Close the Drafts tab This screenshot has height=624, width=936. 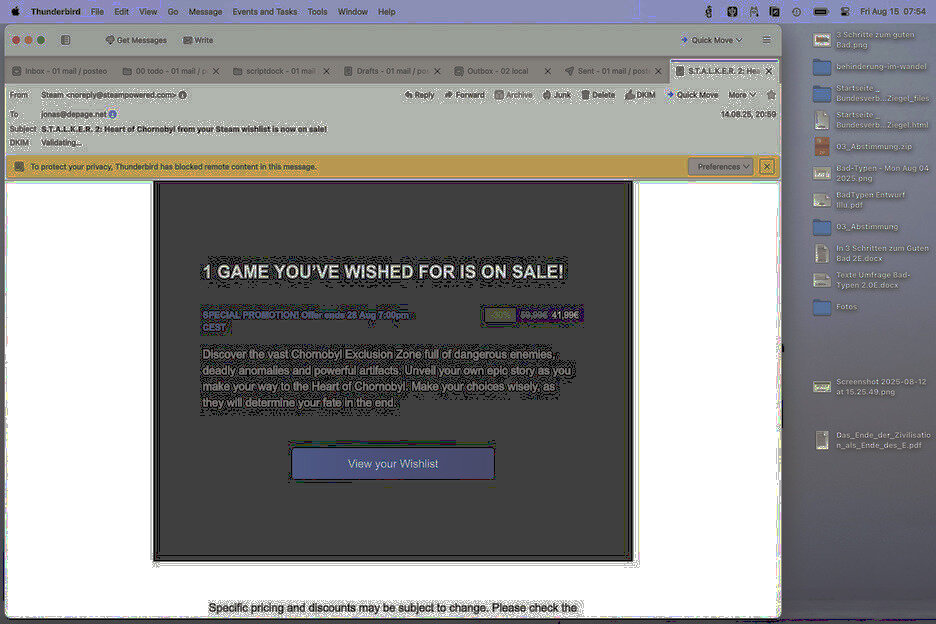438,71
